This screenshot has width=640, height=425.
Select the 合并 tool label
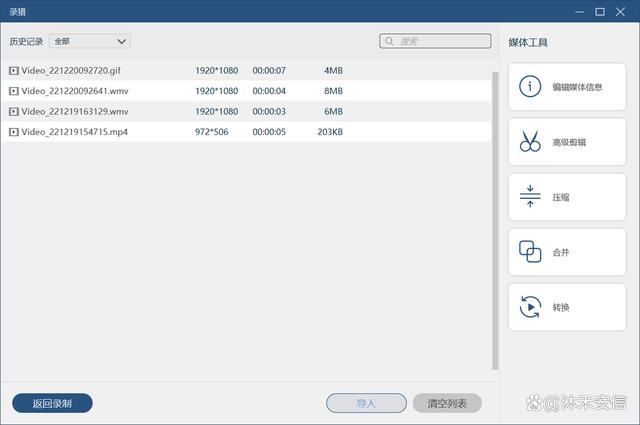[561, 252]
